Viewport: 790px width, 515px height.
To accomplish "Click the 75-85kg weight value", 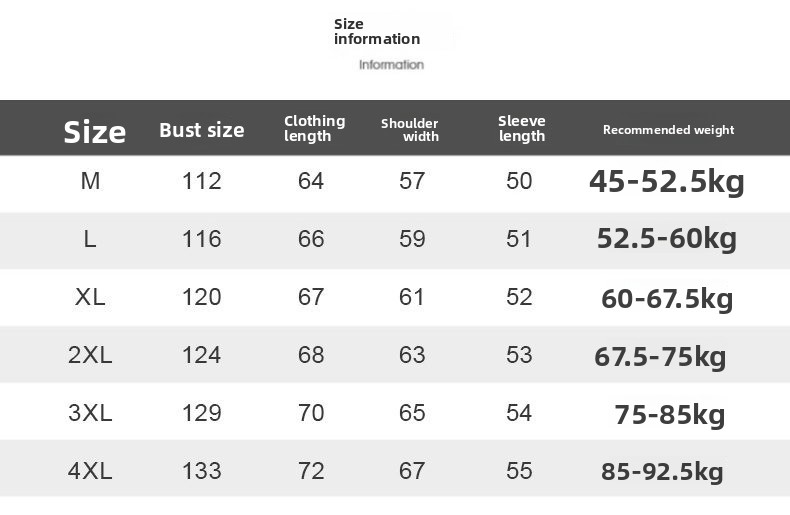I will click(669, 415).
